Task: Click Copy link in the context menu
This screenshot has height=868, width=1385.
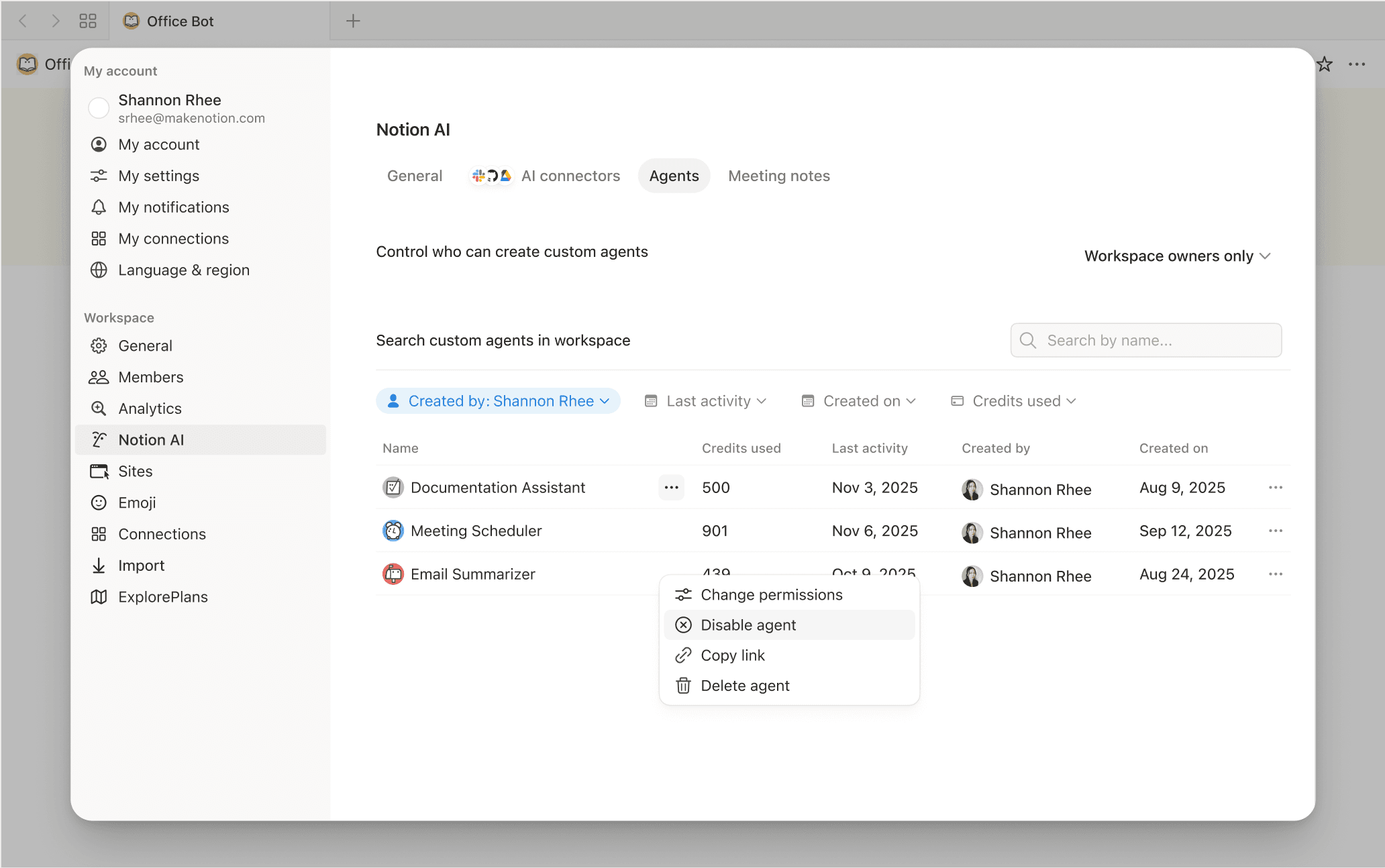Action: (x=732, y=655)
